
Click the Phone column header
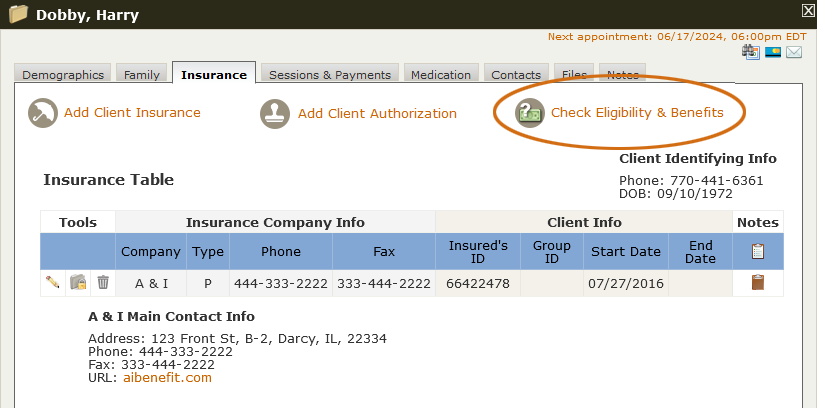281,252
